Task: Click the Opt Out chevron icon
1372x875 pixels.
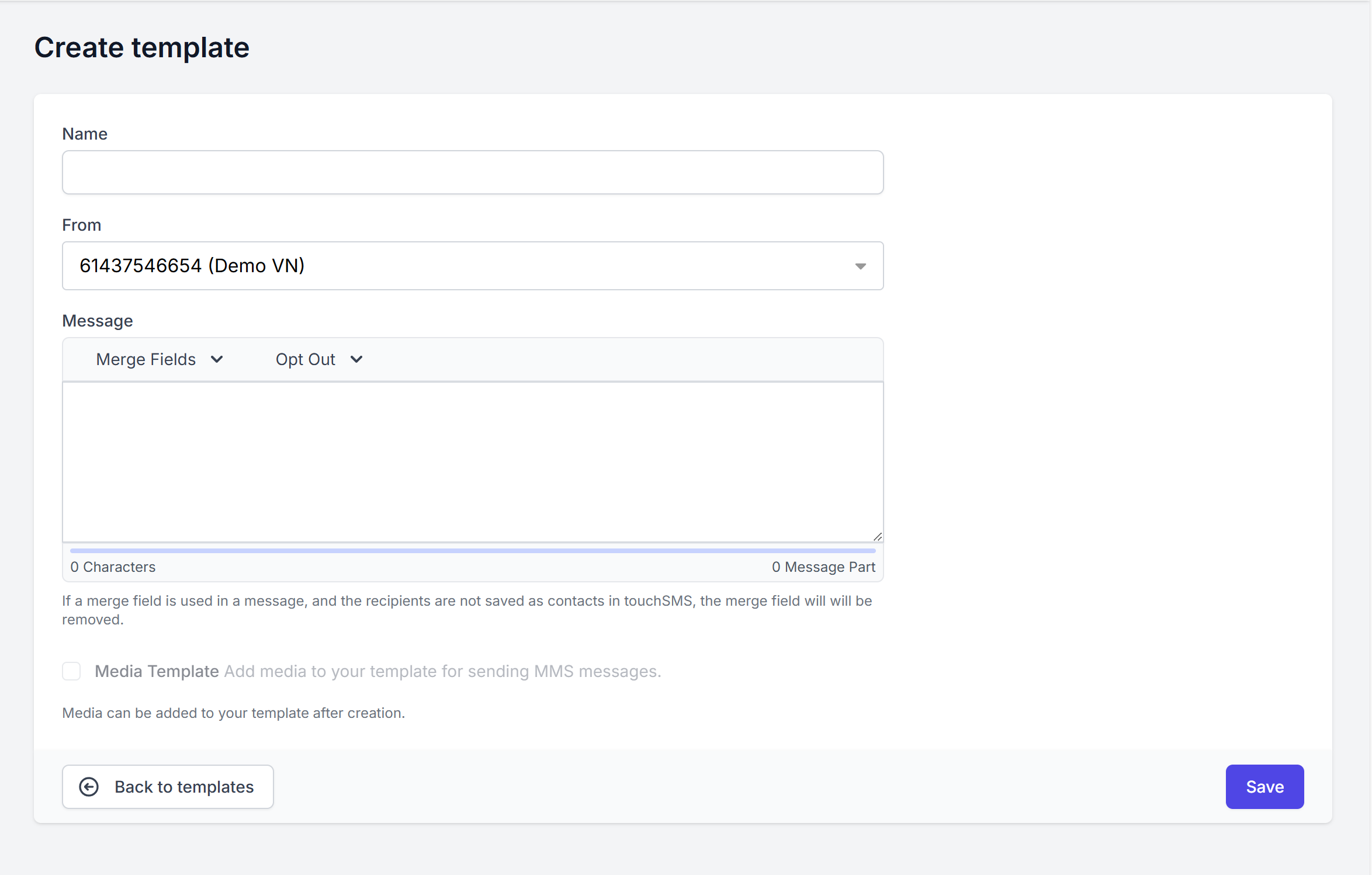Action: click(356, 359)
